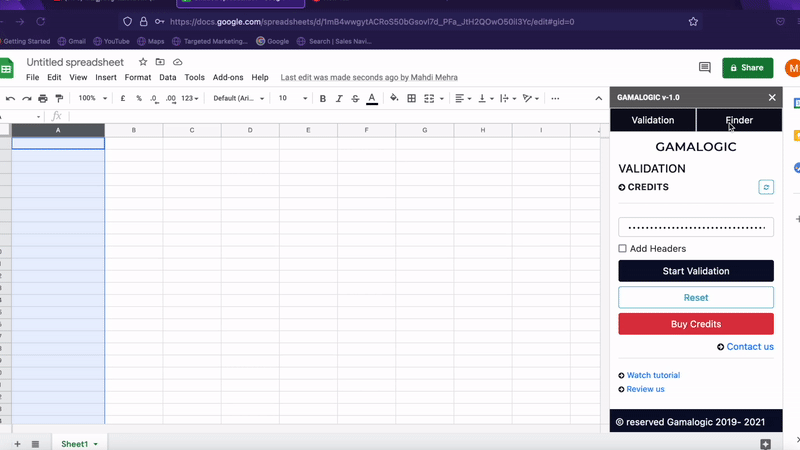800x450 pixels.
Task: Click the Move to folder icon
Action: click(x=160, y=62)
